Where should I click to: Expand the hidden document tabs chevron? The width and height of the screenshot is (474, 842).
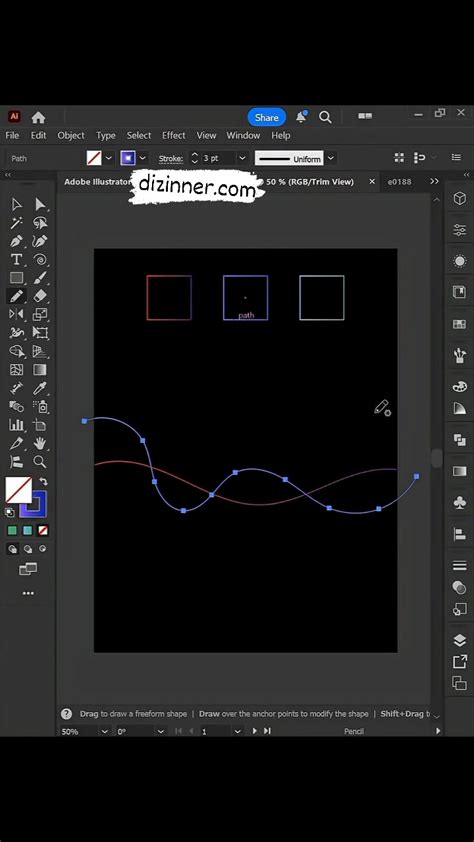coord(434,182)
